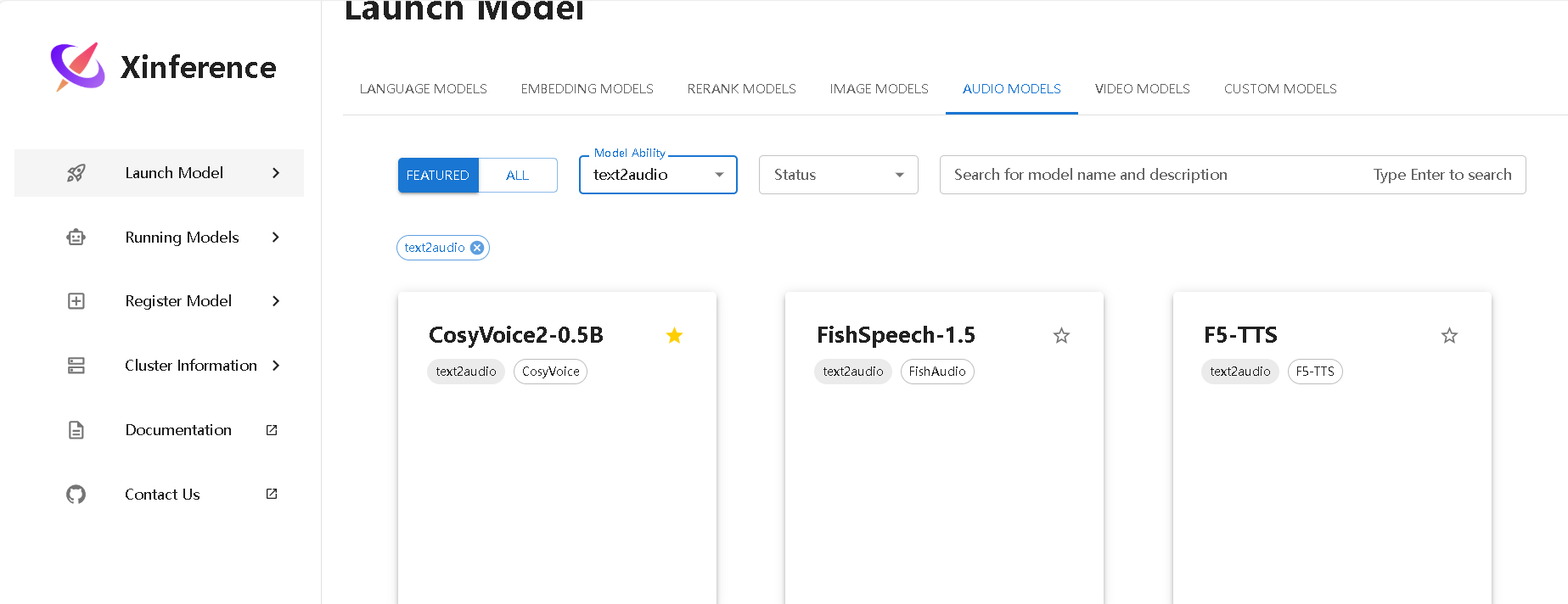The image size is (1568, 604).
Task: Click the Register Model plus-box icon
Action: pos(76,301)
